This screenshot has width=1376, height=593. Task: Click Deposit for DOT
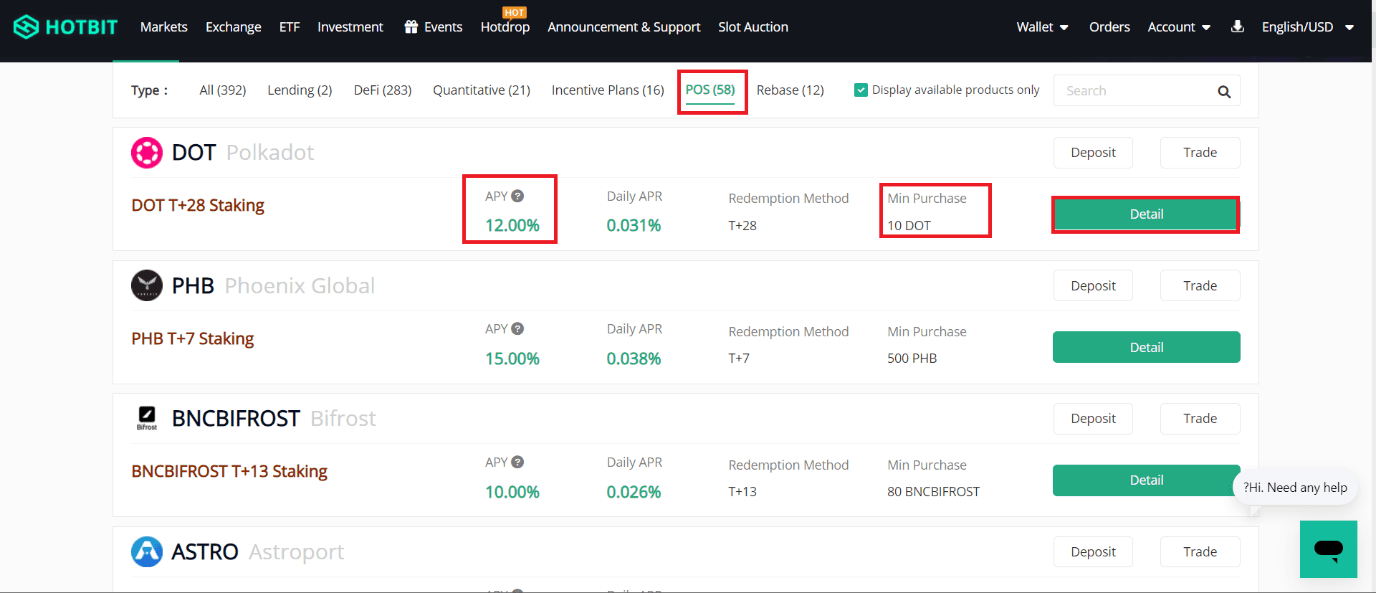(1093, 152)
